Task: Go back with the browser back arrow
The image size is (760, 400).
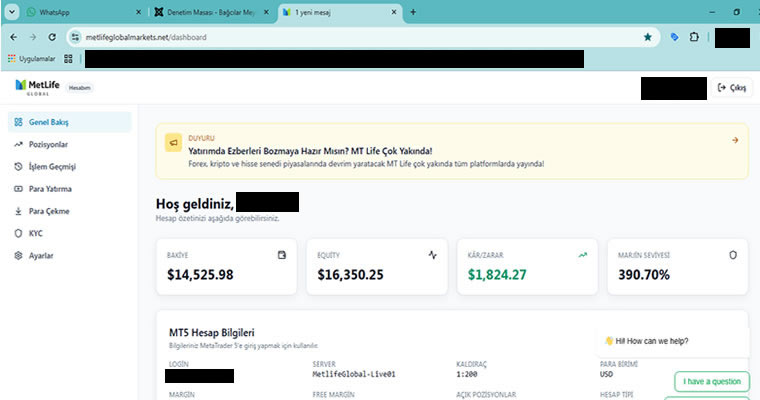Action: (x=14, y=37)
